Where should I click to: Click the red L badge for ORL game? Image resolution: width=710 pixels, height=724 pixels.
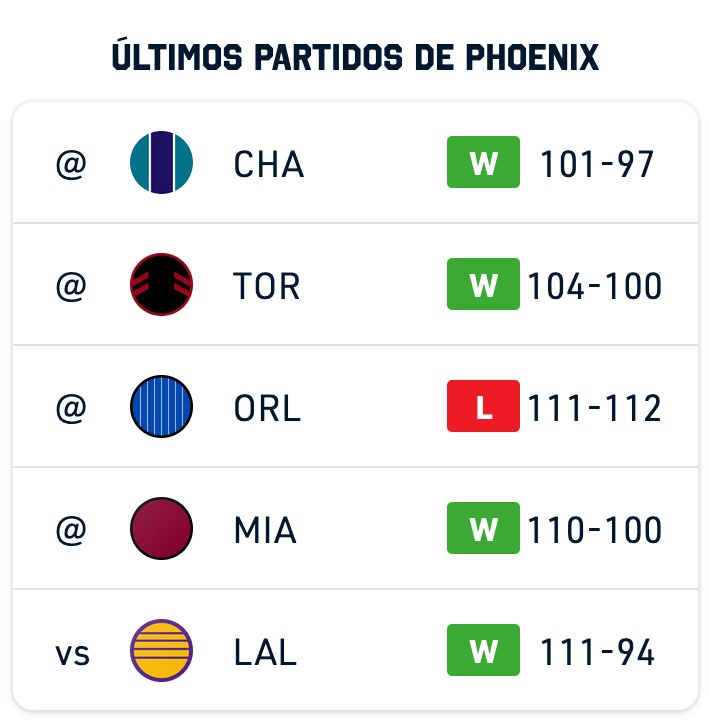(x=483, y=406)
